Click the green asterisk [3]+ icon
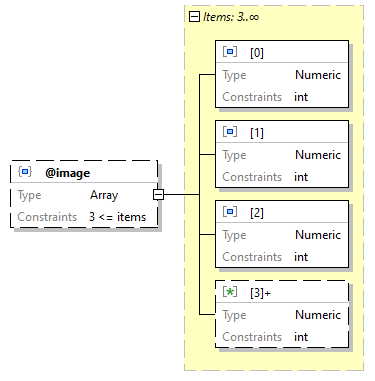Screen dimensions: 375x381 point(230,292)
